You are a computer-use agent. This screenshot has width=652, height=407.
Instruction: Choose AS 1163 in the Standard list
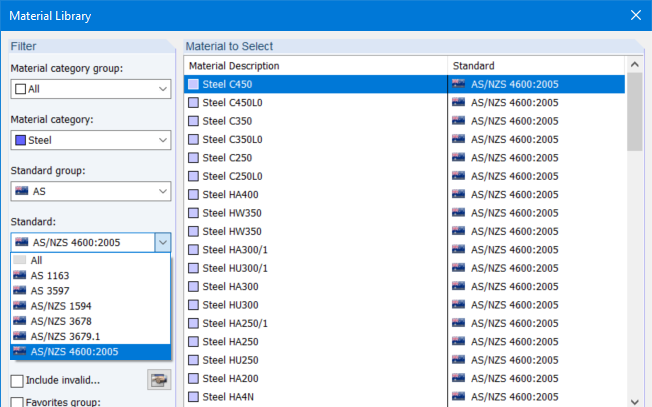click(x=91, y=276)
